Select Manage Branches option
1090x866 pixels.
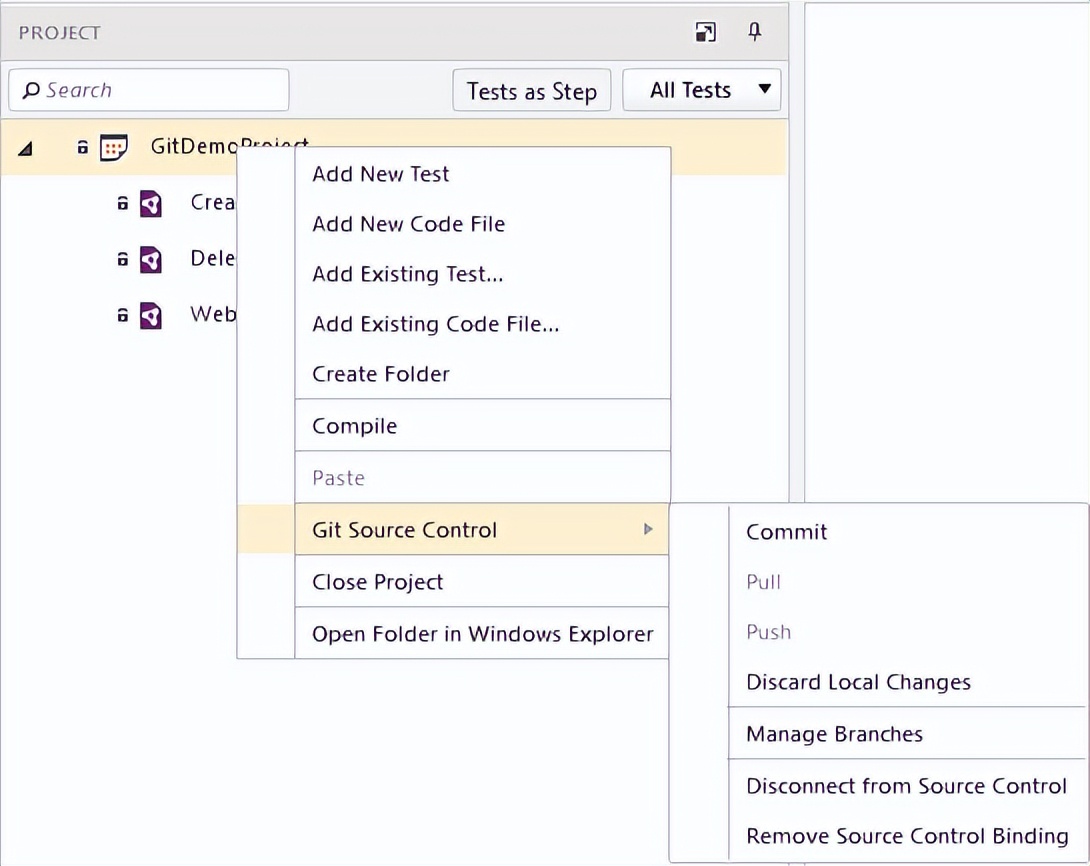834,734
